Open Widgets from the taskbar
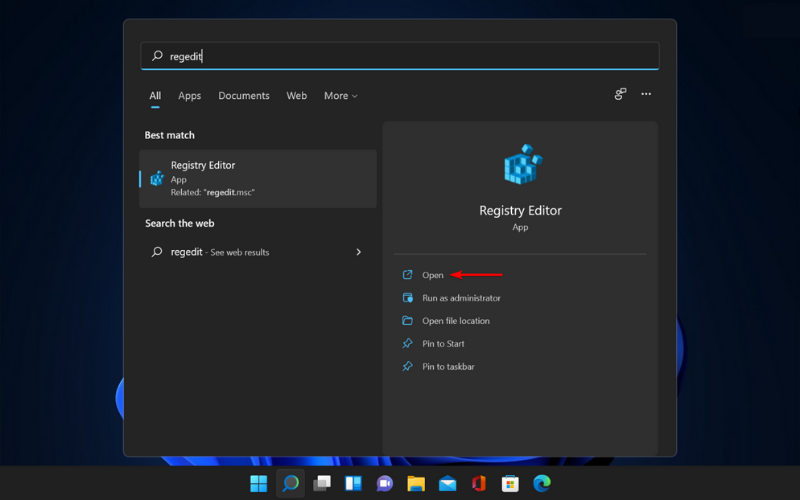The image size is (800, 500). (353, 483)
